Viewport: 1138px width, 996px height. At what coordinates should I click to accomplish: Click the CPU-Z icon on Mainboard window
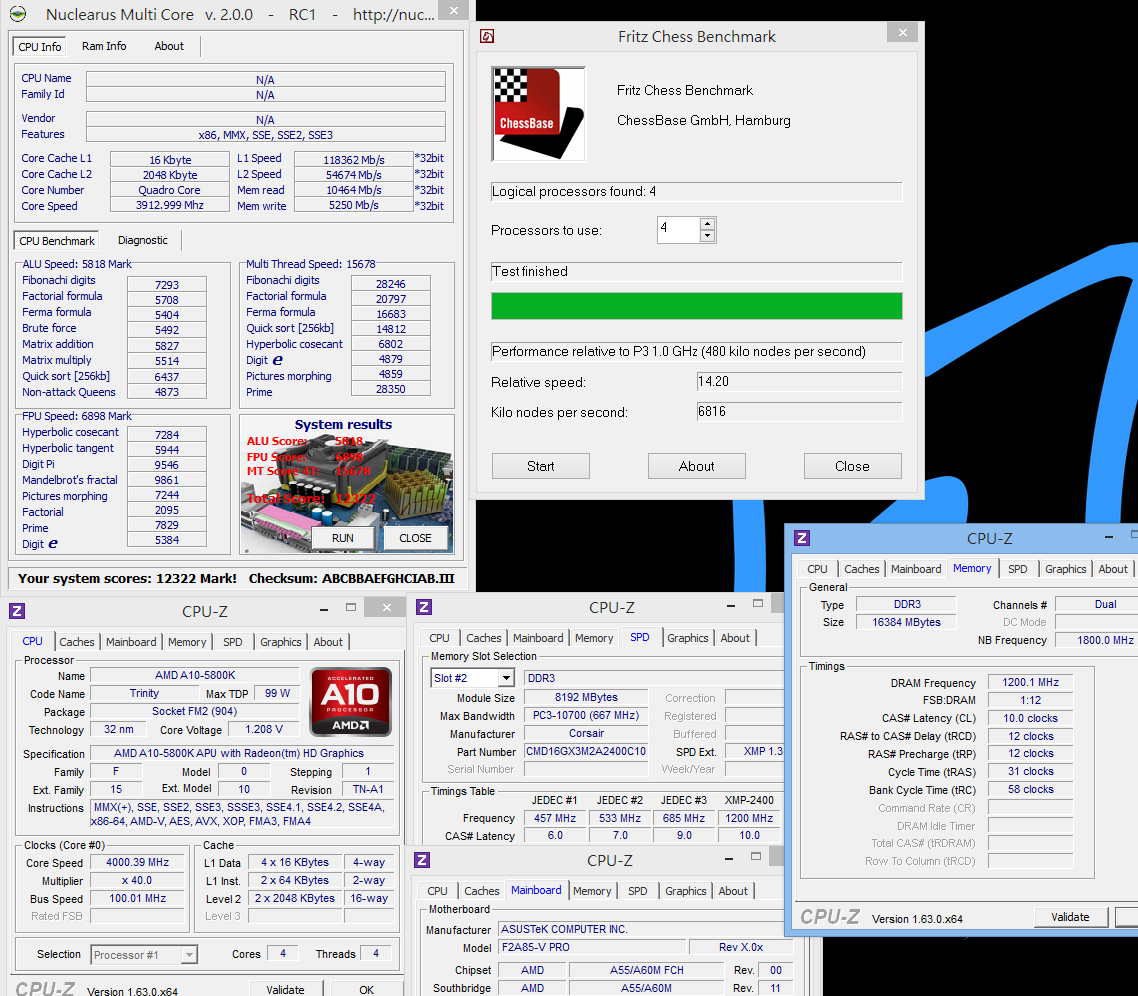tap(422, 860)
